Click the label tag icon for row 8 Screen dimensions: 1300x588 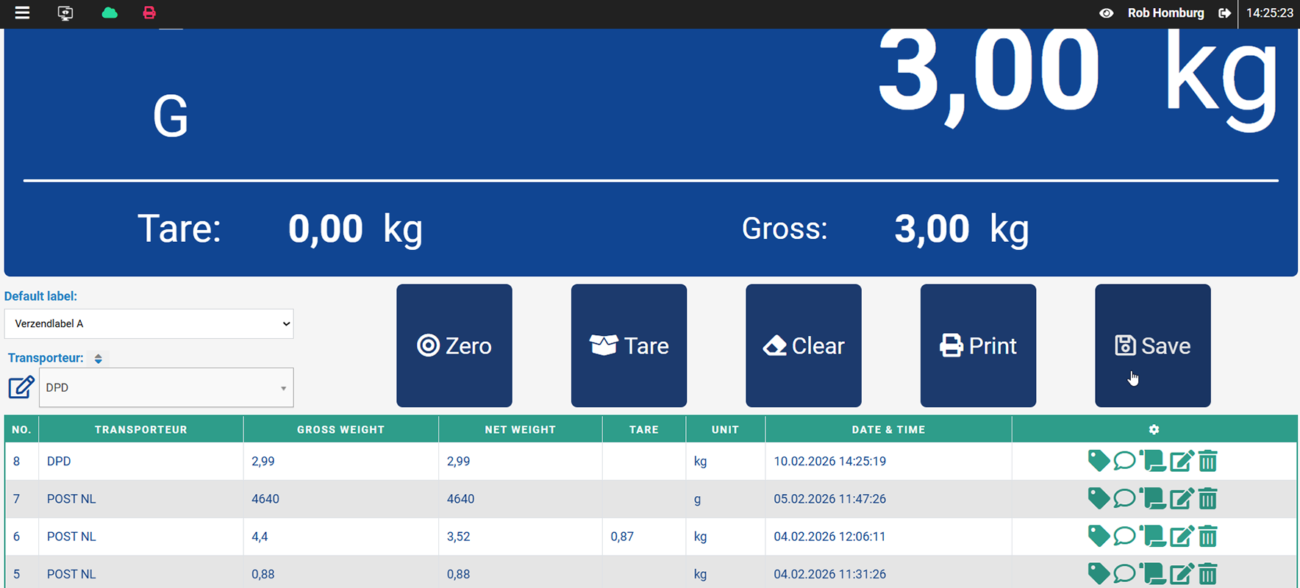[x=1098, y=461]
